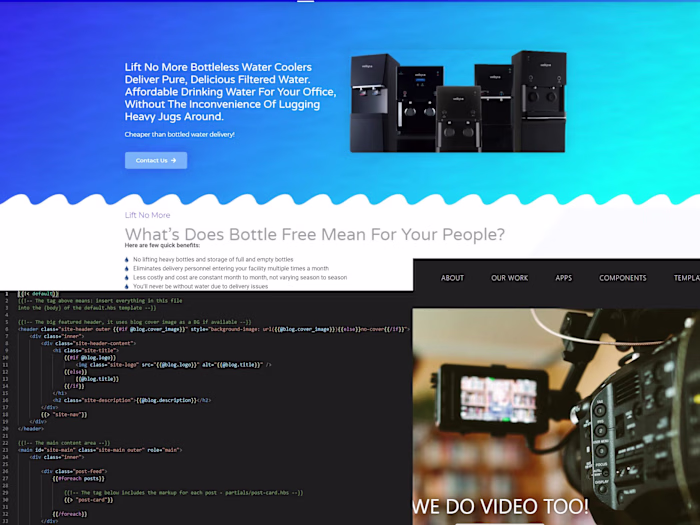Open the OUR WORK menu item

click(x=509, y=278)
